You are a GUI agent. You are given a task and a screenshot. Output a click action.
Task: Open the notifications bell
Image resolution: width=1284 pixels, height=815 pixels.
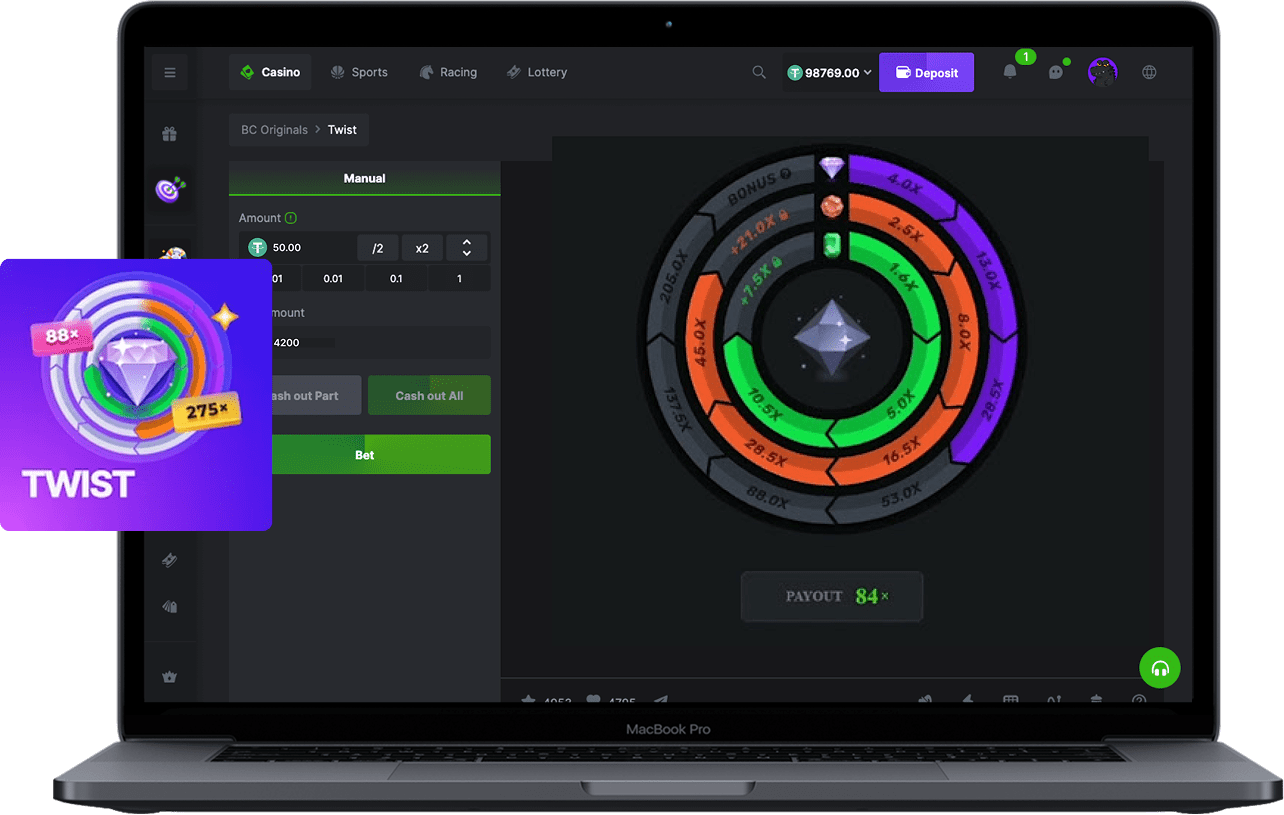(1010, 72)
